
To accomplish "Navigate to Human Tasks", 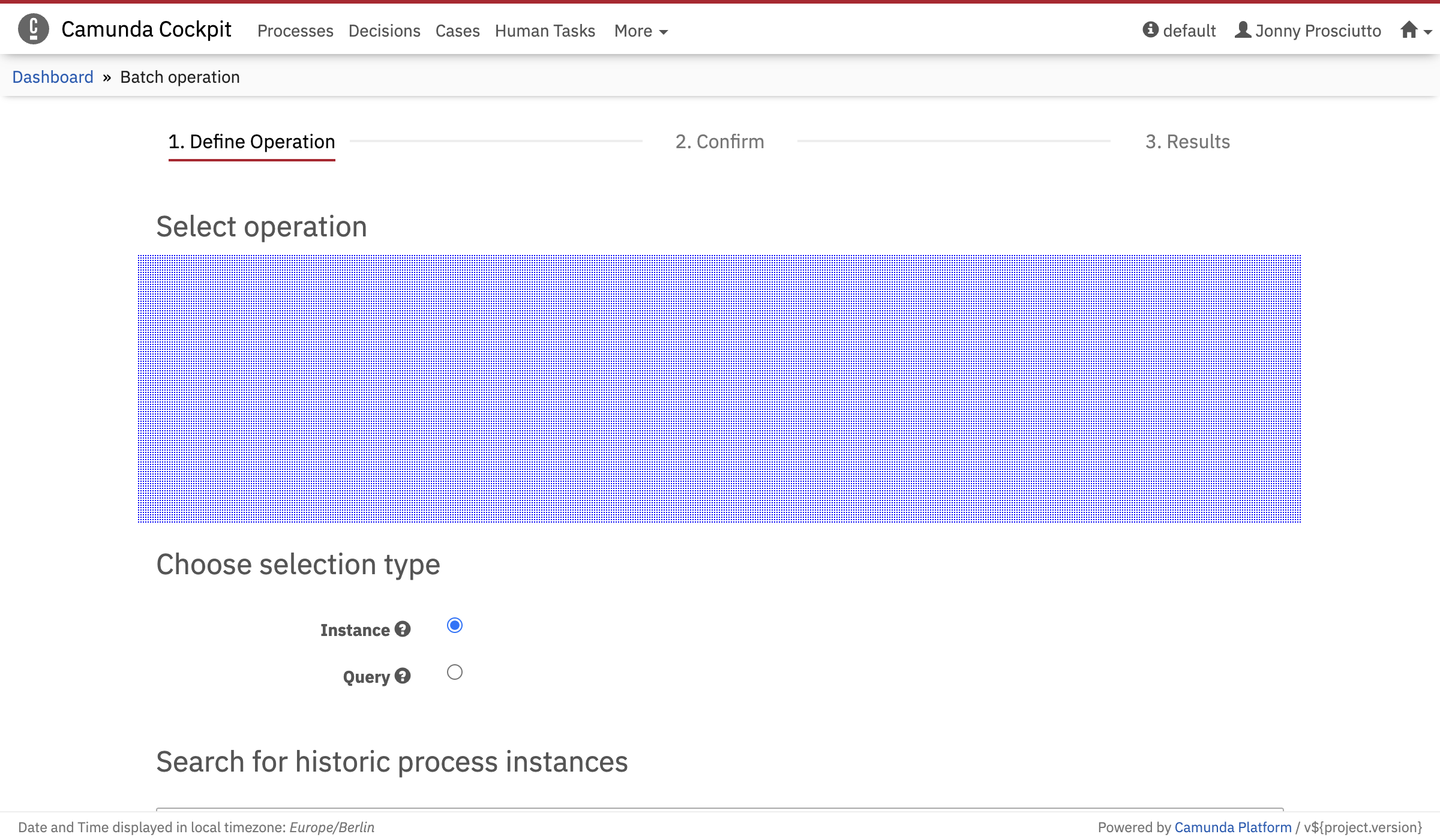I will click(x=545, y=31).
